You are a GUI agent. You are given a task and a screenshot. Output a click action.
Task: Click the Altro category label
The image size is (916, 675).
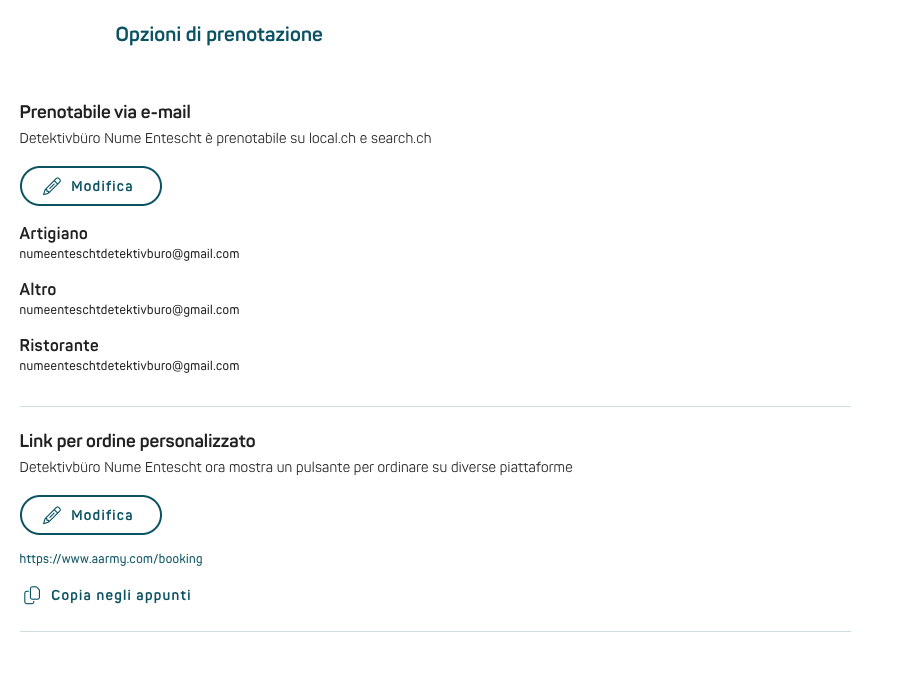[38, 289]
